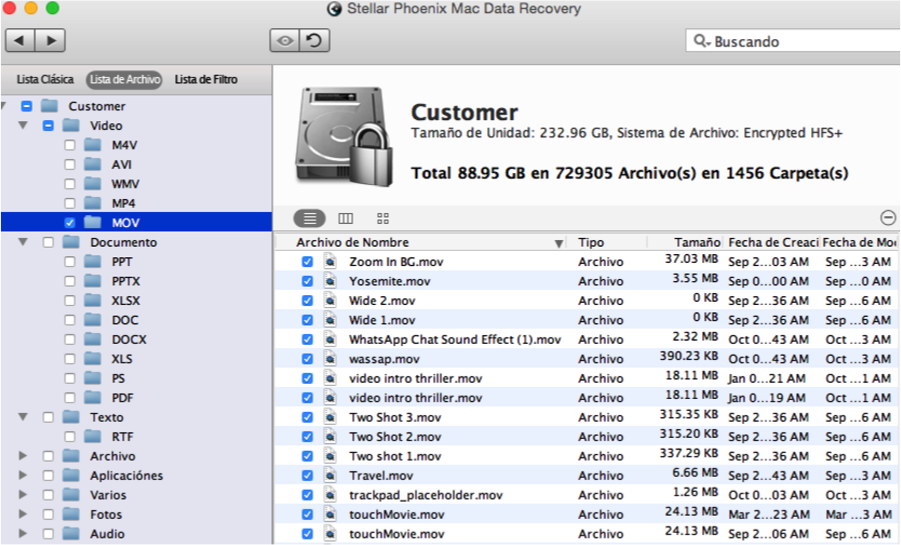Image resolution: width=901 pixels, height=545 pixels.
Task: Click file icon of trackpad_placeholder.mov
Action: tap(330, 495)
